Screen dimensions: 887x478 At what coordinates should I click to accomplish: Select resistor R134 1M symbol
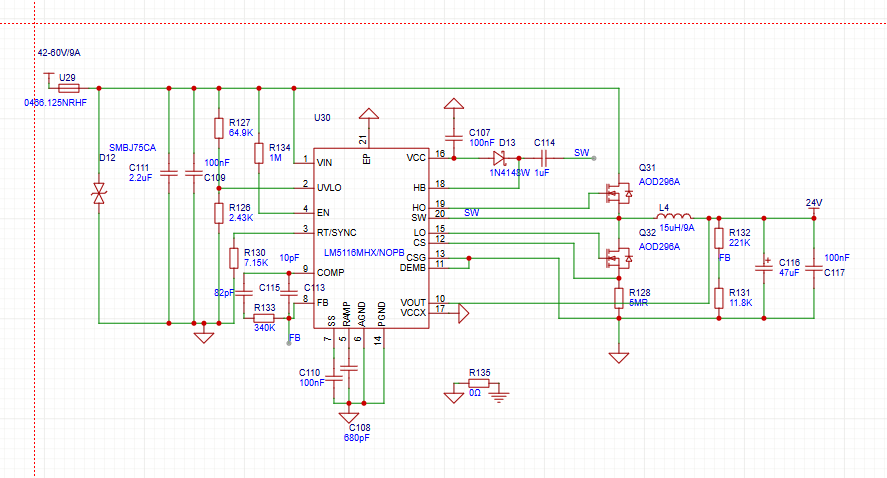(259, 153)
